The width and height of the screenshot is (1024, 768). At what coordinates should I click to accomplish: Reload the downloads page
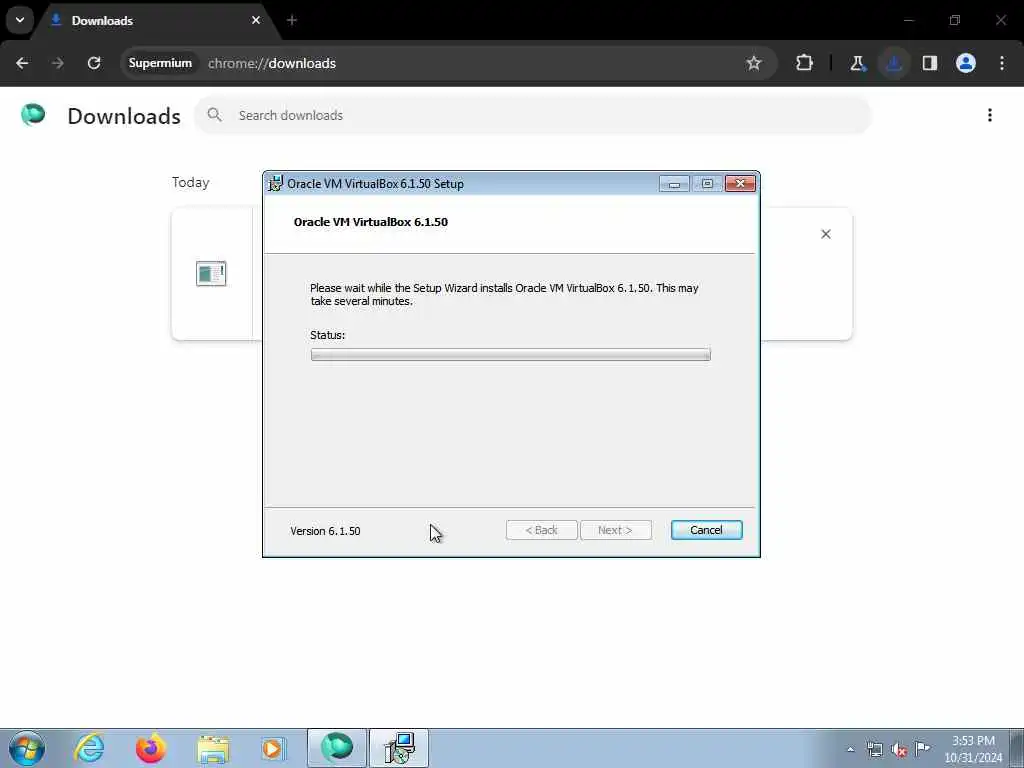94,63
